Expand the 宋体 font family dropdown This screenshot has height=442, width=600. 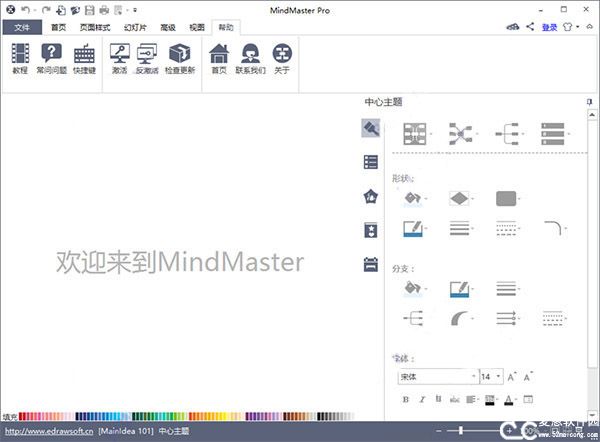(472, 377)
